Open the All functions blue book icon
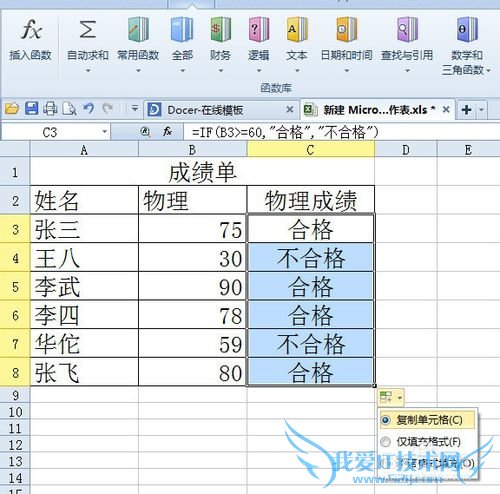500x494 pixels. 182,30
